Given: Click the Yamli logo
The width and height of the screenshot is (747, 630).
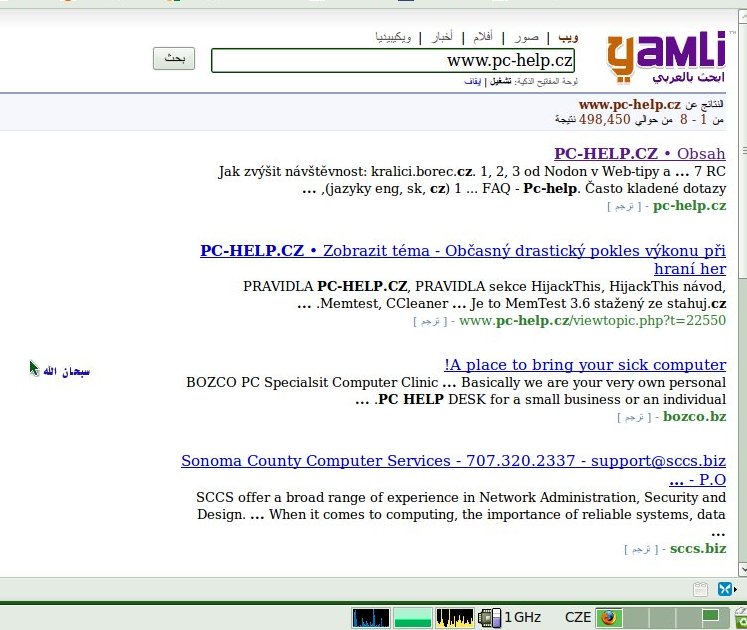Looking at the screenshot, I should point(667,56).
